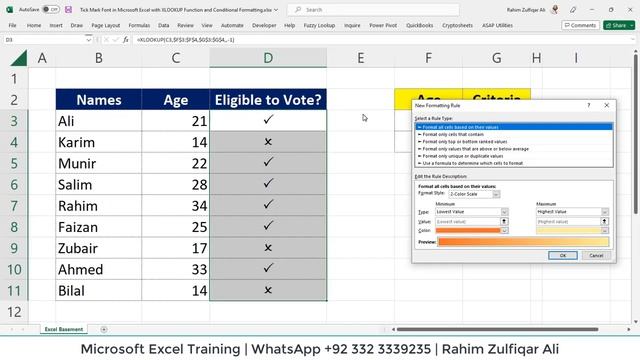Screen dimensions: 640x360
Task: Click Ahmed's age cell 33
Action: (176, 269)
